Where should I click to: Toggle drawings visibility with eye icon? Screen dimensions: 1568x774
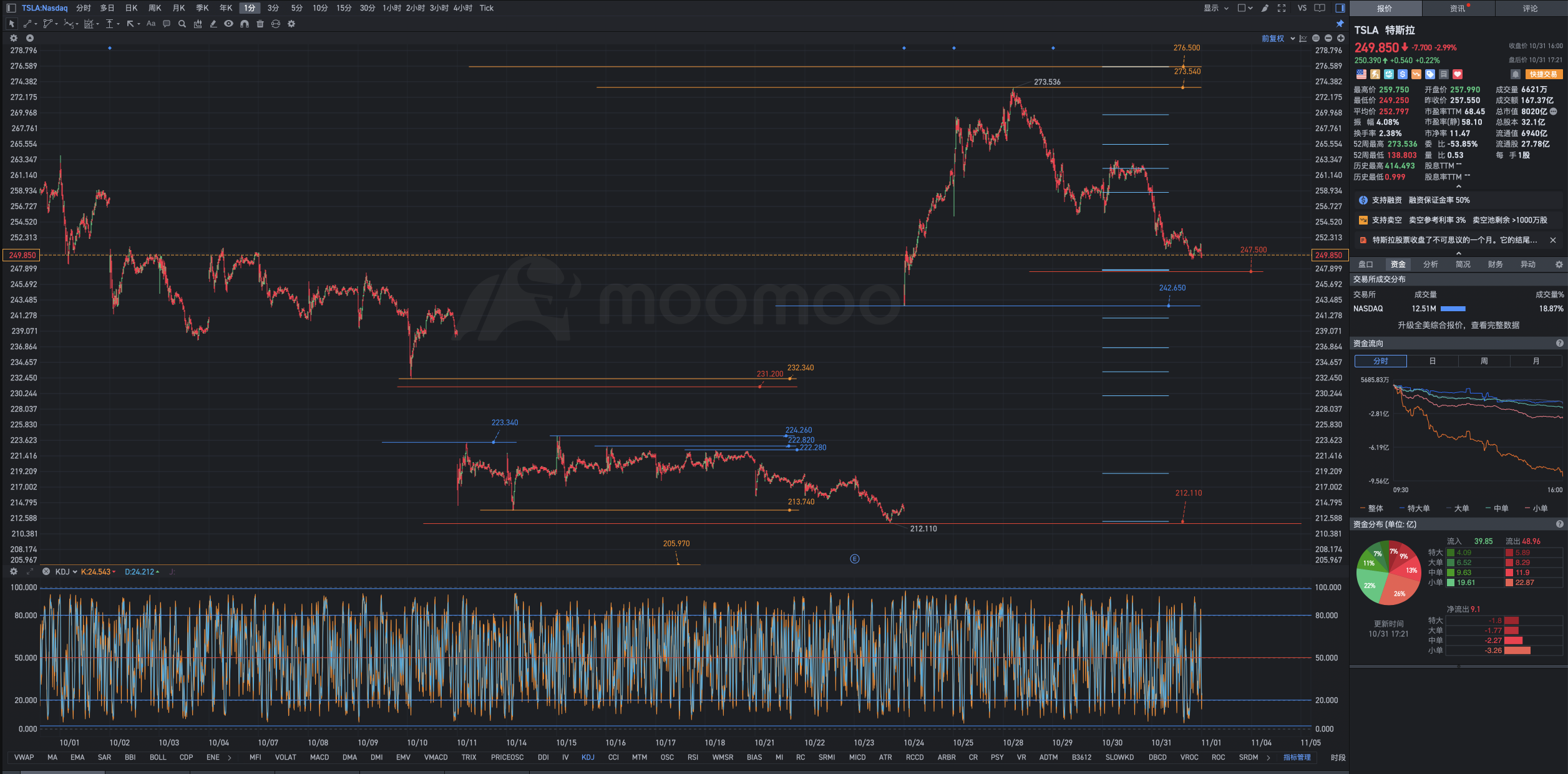[229, 24]
